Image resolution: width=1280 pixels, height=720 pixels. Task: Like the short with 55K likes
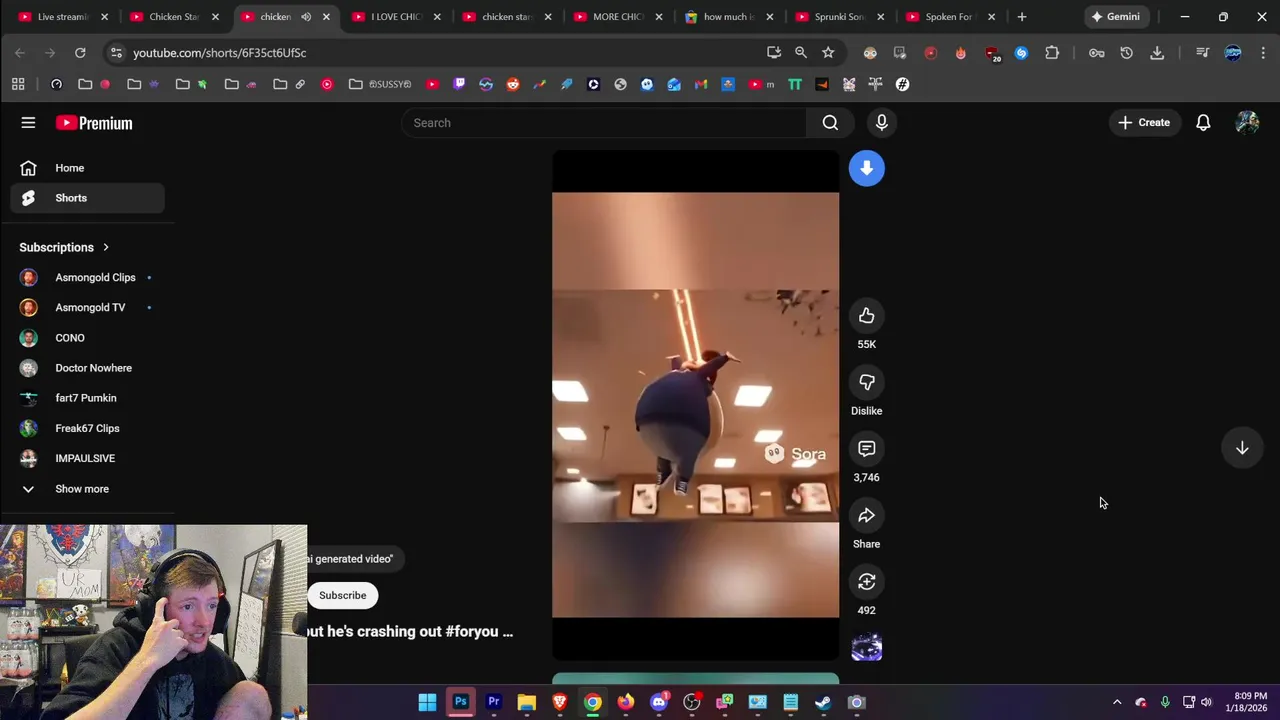pos(866,316)
